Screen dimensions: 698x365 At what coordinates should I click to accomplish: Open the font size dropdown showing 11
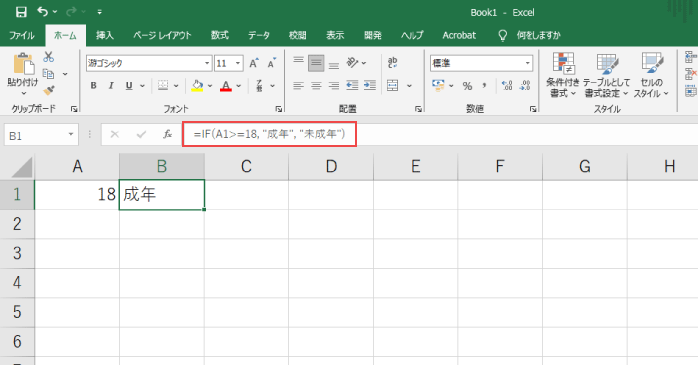point(238,63)
